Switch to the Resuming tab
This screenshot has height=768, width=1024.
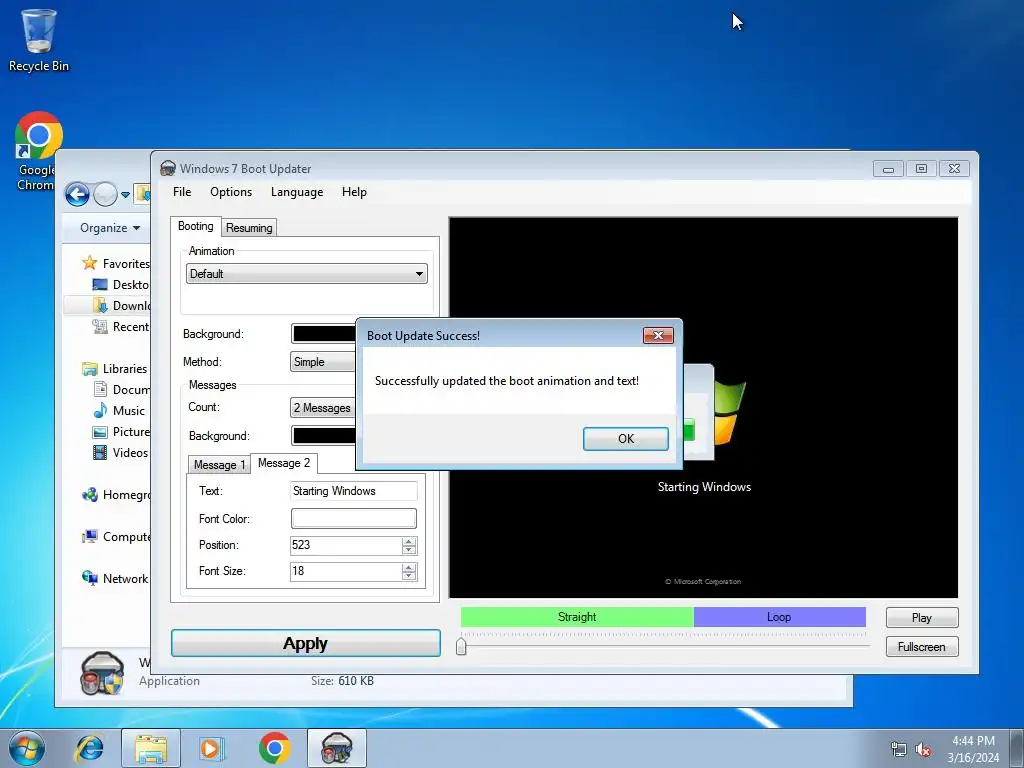[249, 228]
